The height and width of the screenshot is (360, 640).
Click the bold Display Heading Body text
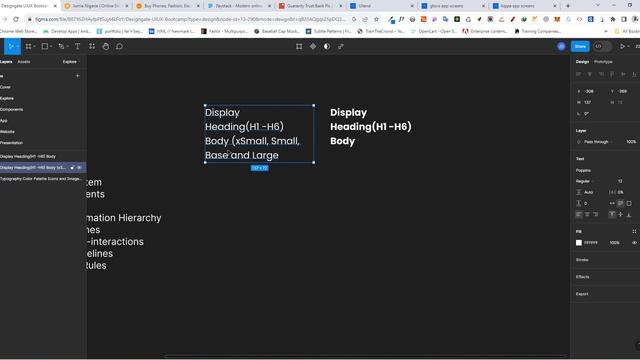click(x=371, y=127)
